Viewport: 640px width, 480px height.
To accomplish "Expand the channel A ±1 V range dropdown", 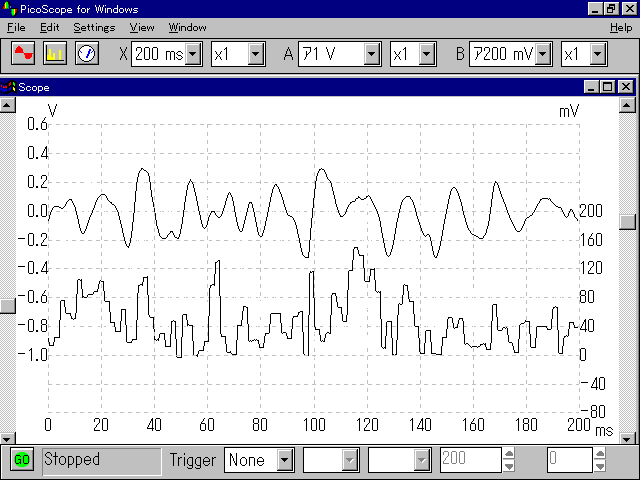I will tap(371, 53).
